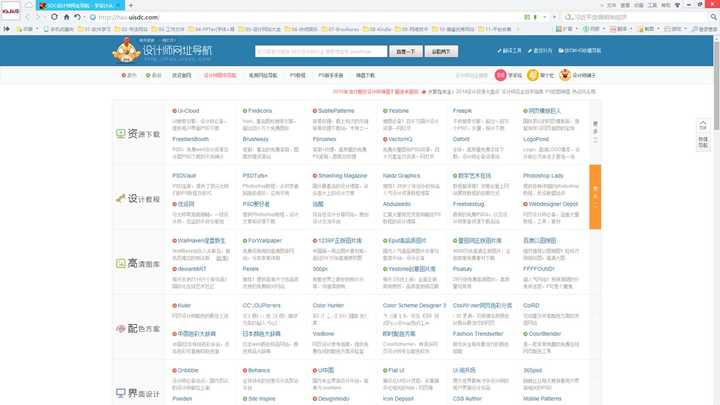Open the ForWallpaper link

coord(264,241)
